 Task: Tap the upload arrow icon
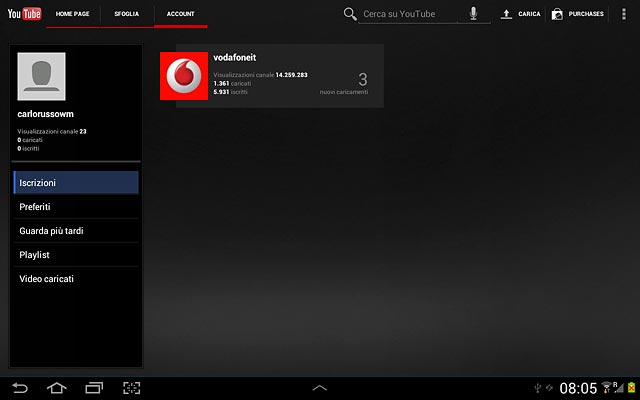pos(506,14)
